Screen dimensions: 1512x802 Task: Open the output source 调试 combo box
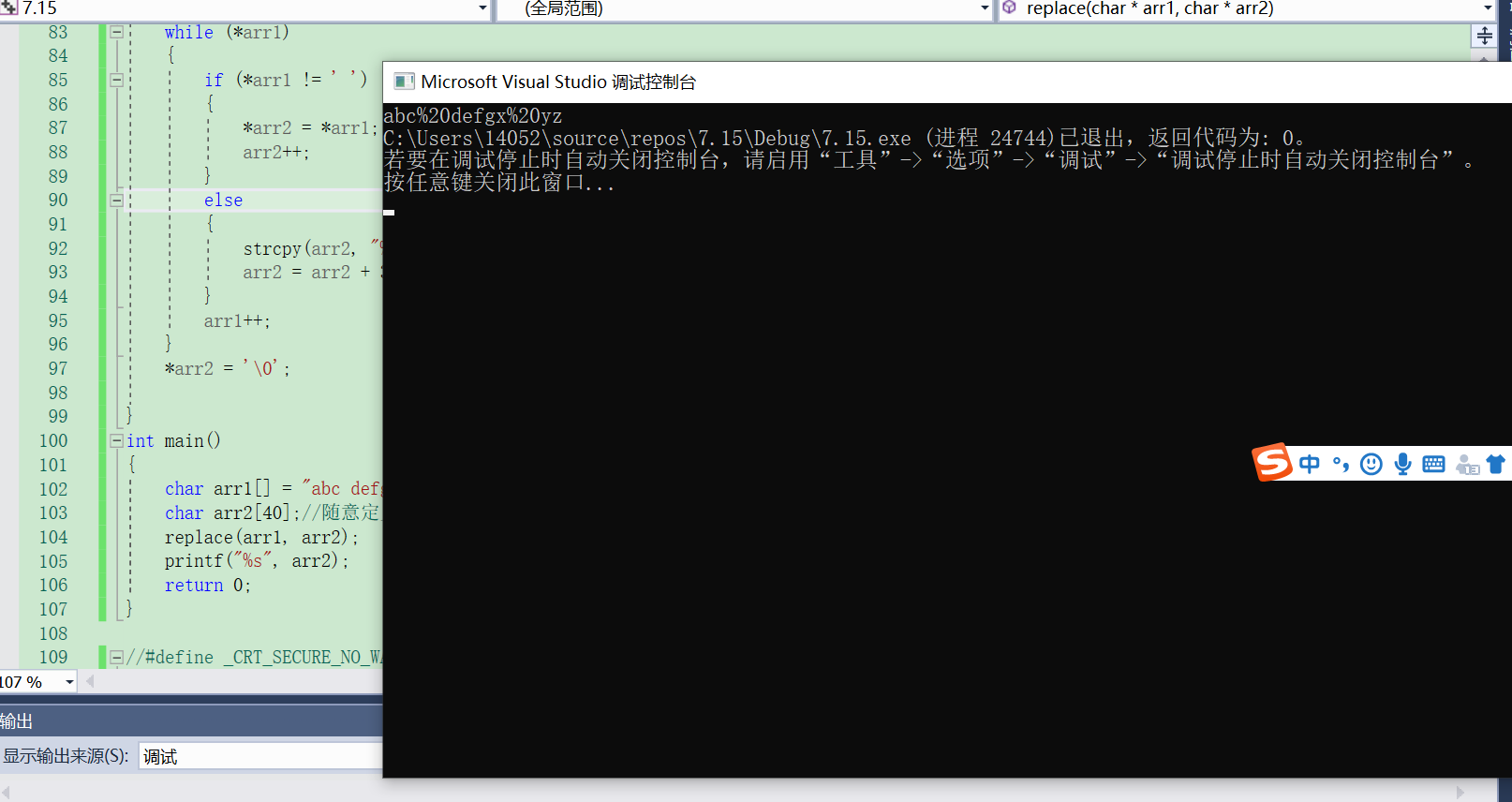[x=260, y=756]
